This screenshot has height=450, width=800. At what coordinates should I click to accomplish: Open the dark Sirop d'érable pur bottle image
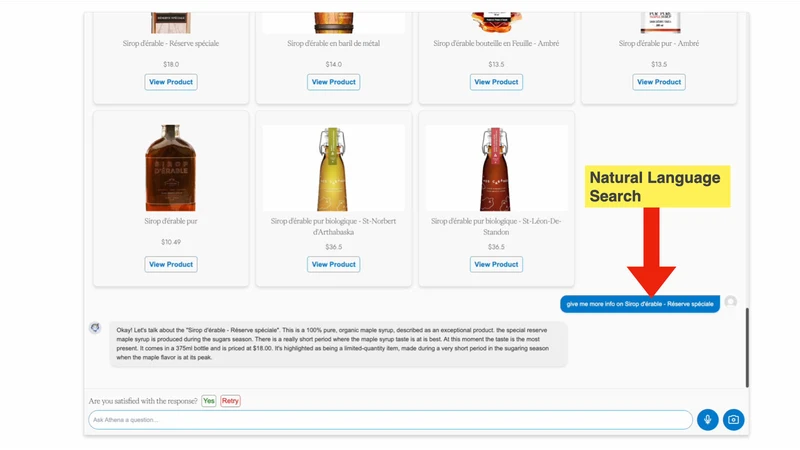(171, 168)
